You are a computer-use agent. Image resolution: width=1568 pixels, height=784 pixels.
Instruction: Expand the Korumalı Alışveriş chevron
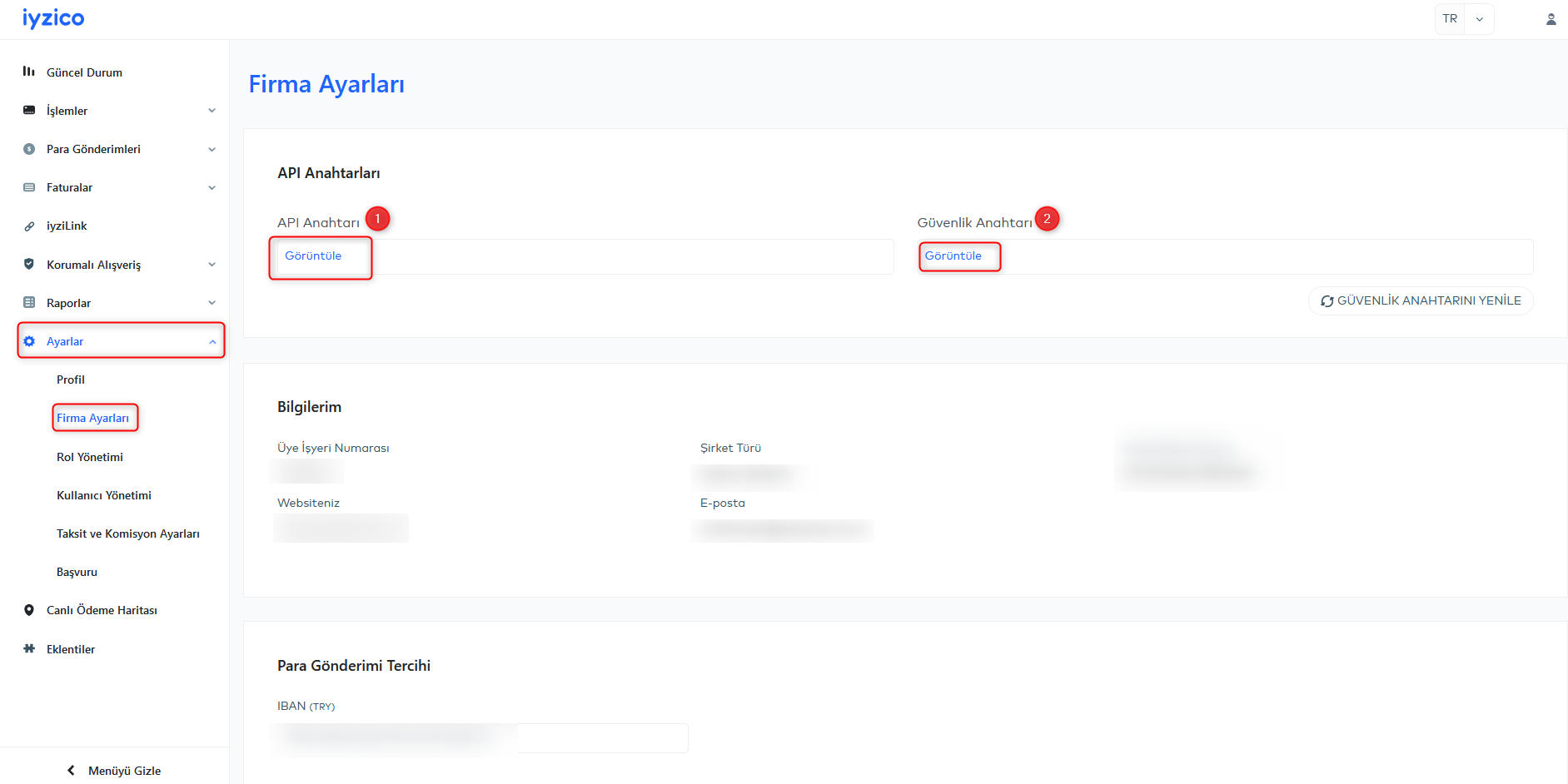point(212,265)
